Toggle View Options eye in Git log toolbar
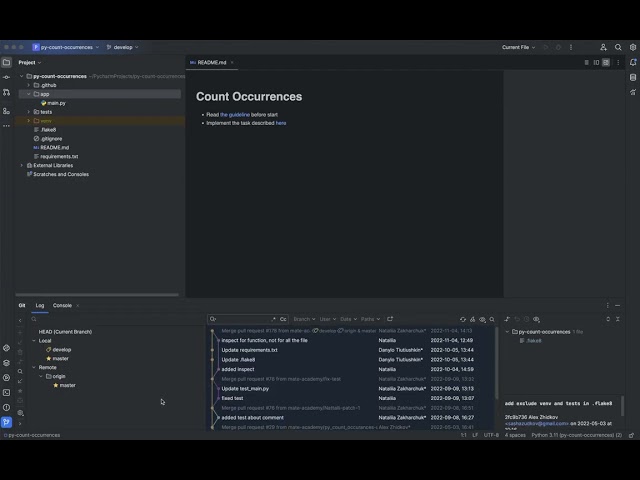 point(482,319)
